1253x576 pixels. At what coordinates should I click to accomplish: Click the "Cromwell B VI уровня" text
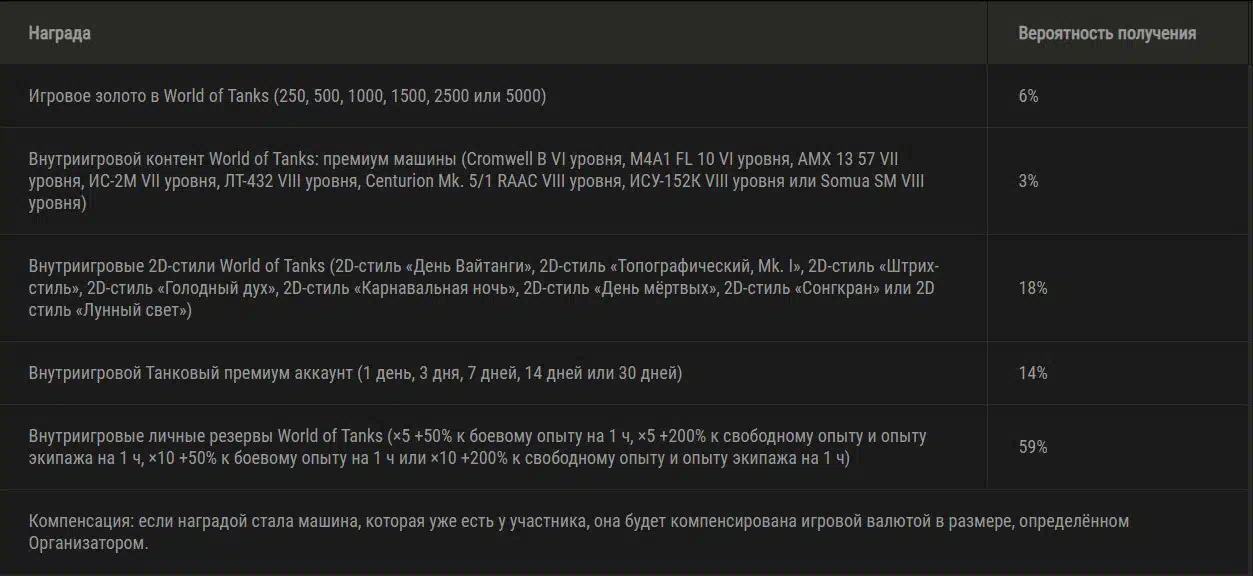(541, 159)
